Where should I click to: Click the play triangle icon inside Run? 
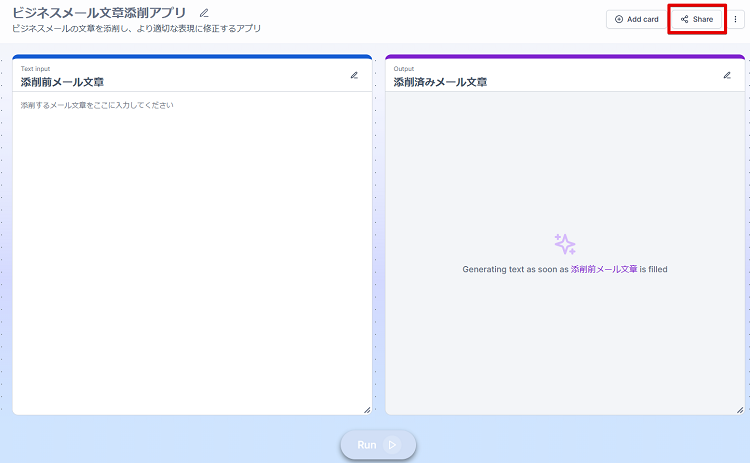[x=392, y=445]
